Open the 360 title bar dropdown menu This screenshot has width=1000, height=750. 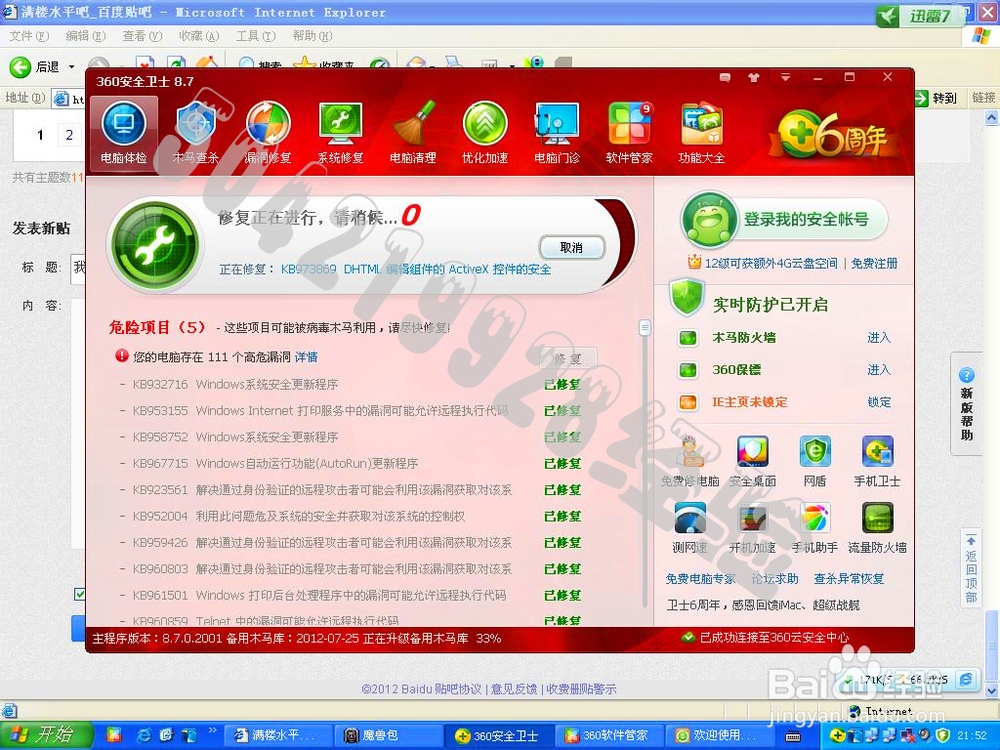785,78
